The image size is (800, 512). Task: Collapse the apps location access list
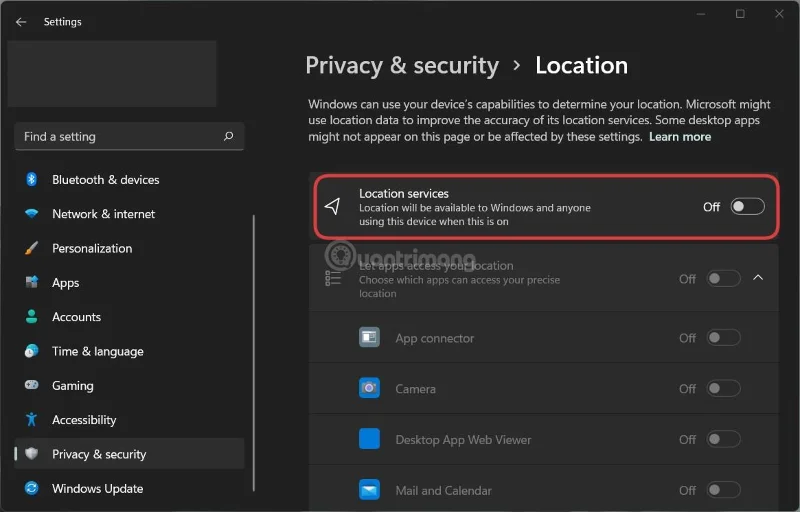point(758,277)
